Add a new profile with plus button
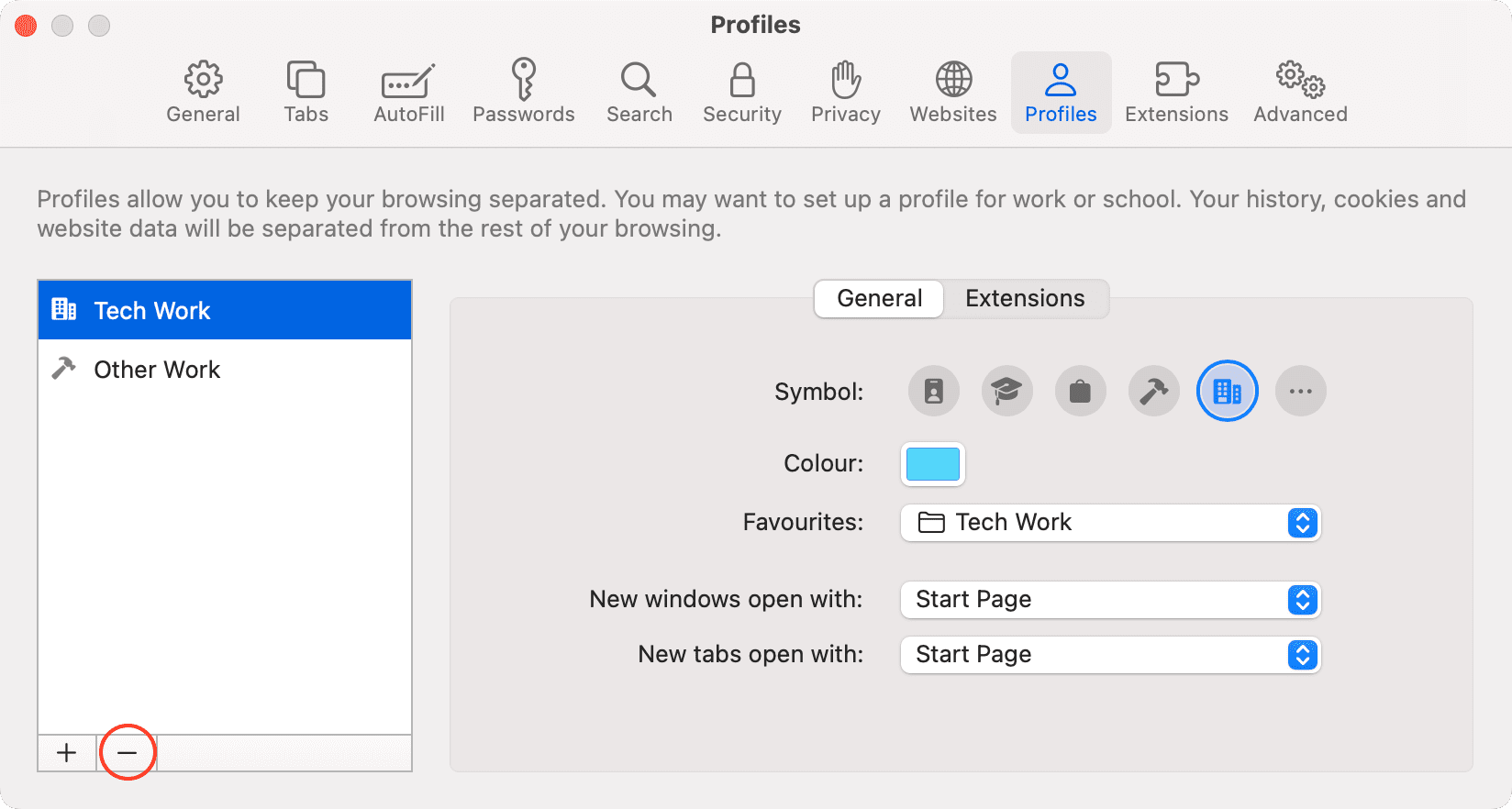This screenshot has height=809, width=1512. click(x=66, y=753)
